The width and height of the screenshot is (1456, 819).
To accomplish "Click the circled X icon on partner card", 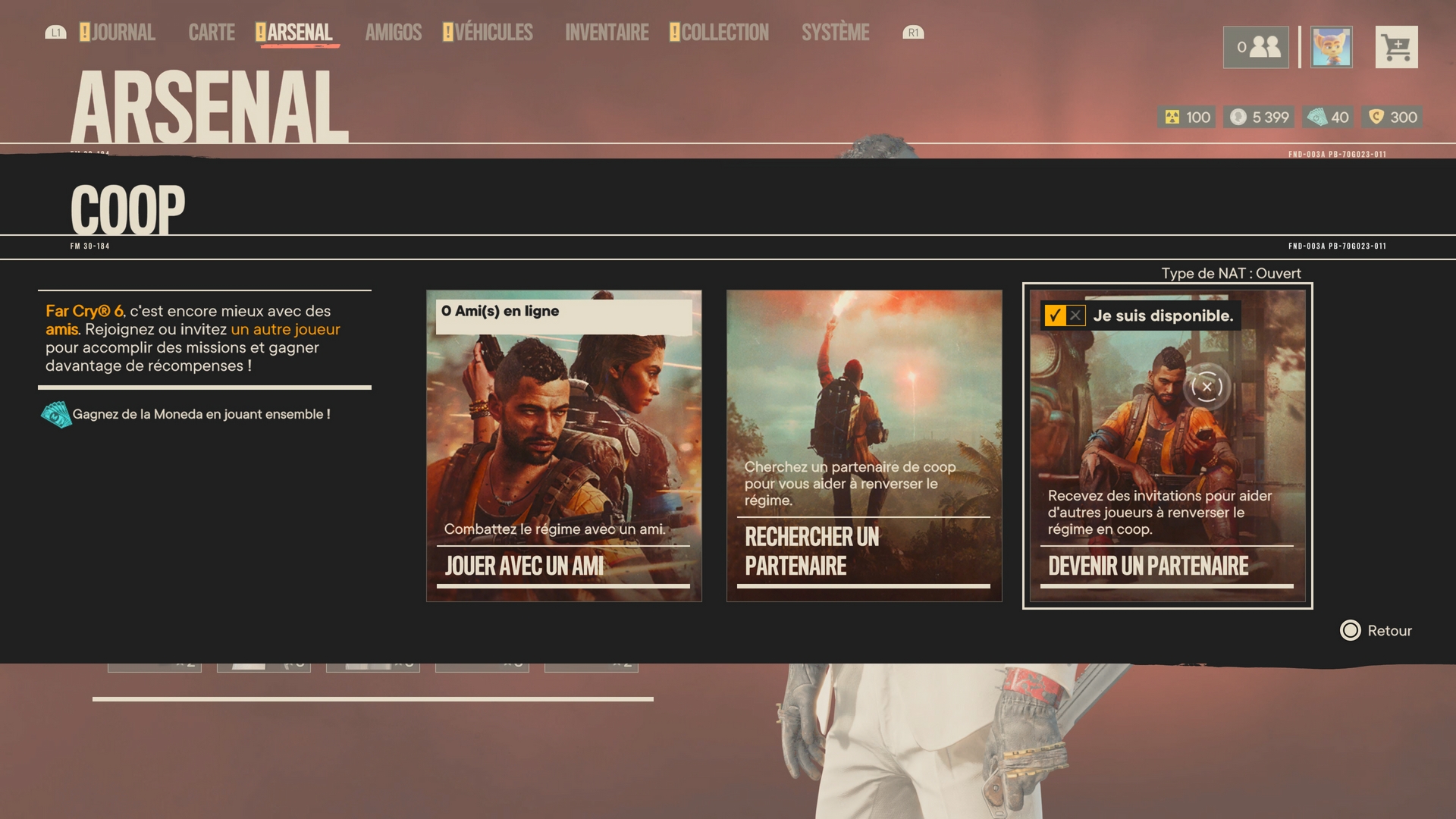I will [x=1207, y=387].
